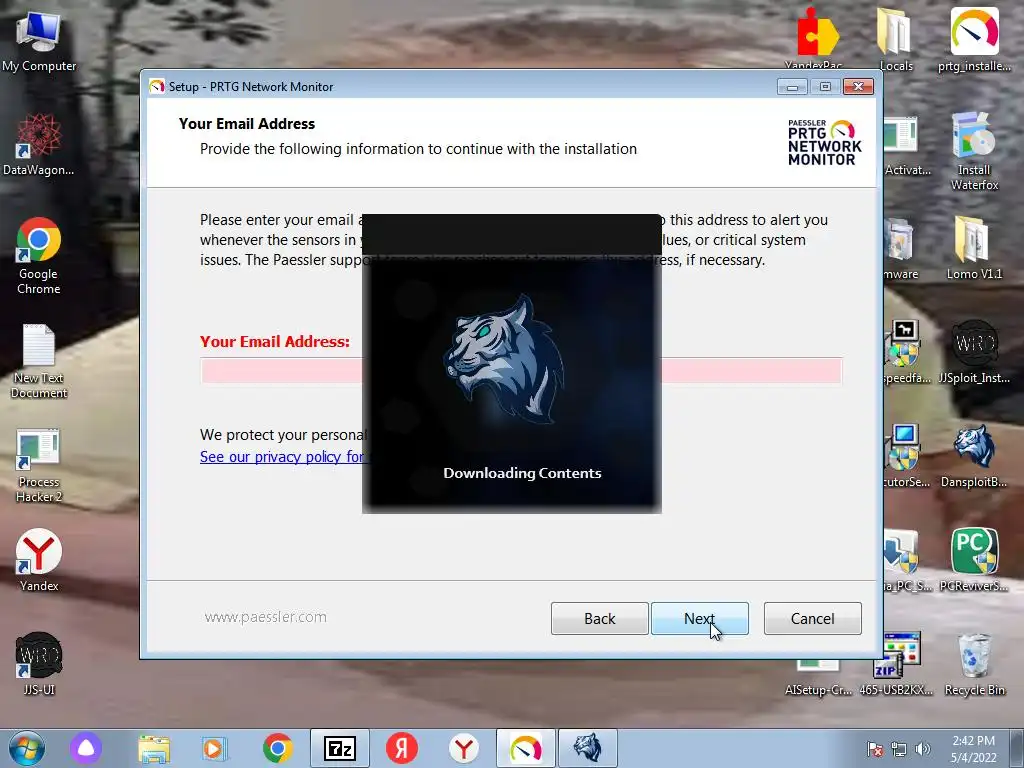The width and height of the screenshot is (1024, 768).
Task: Open Lomo V1.1 folder
Action: pos(974,248)
